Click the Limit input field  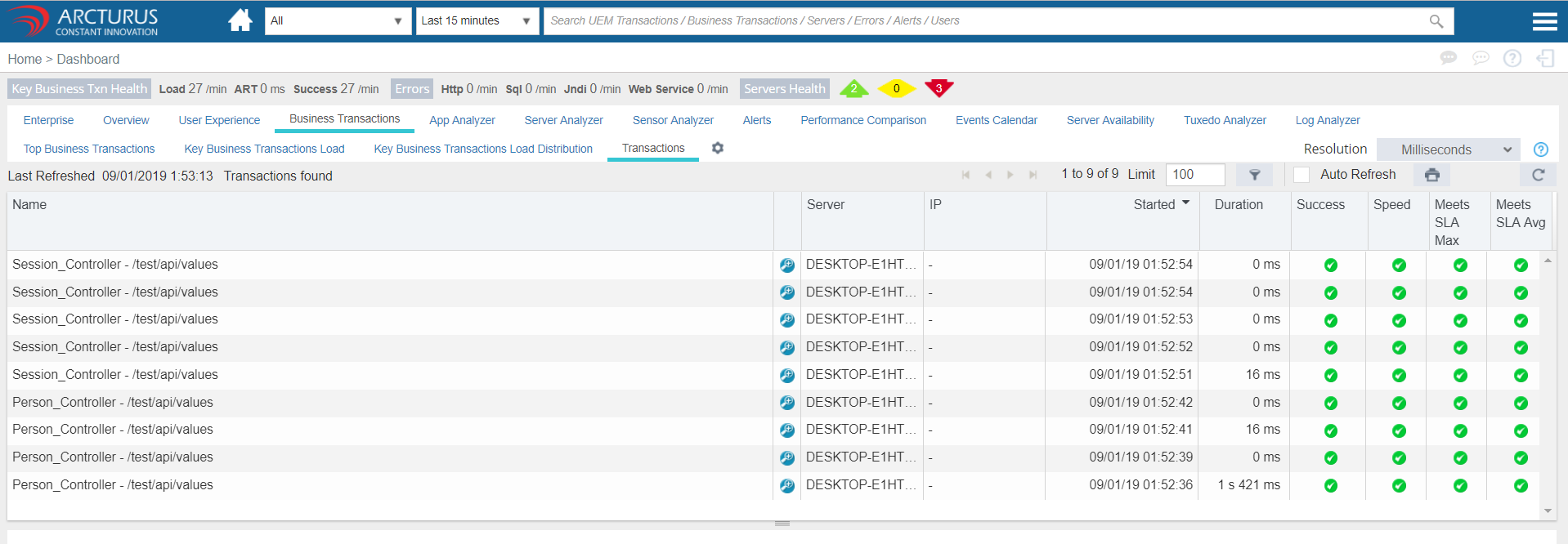point(1194,175)
